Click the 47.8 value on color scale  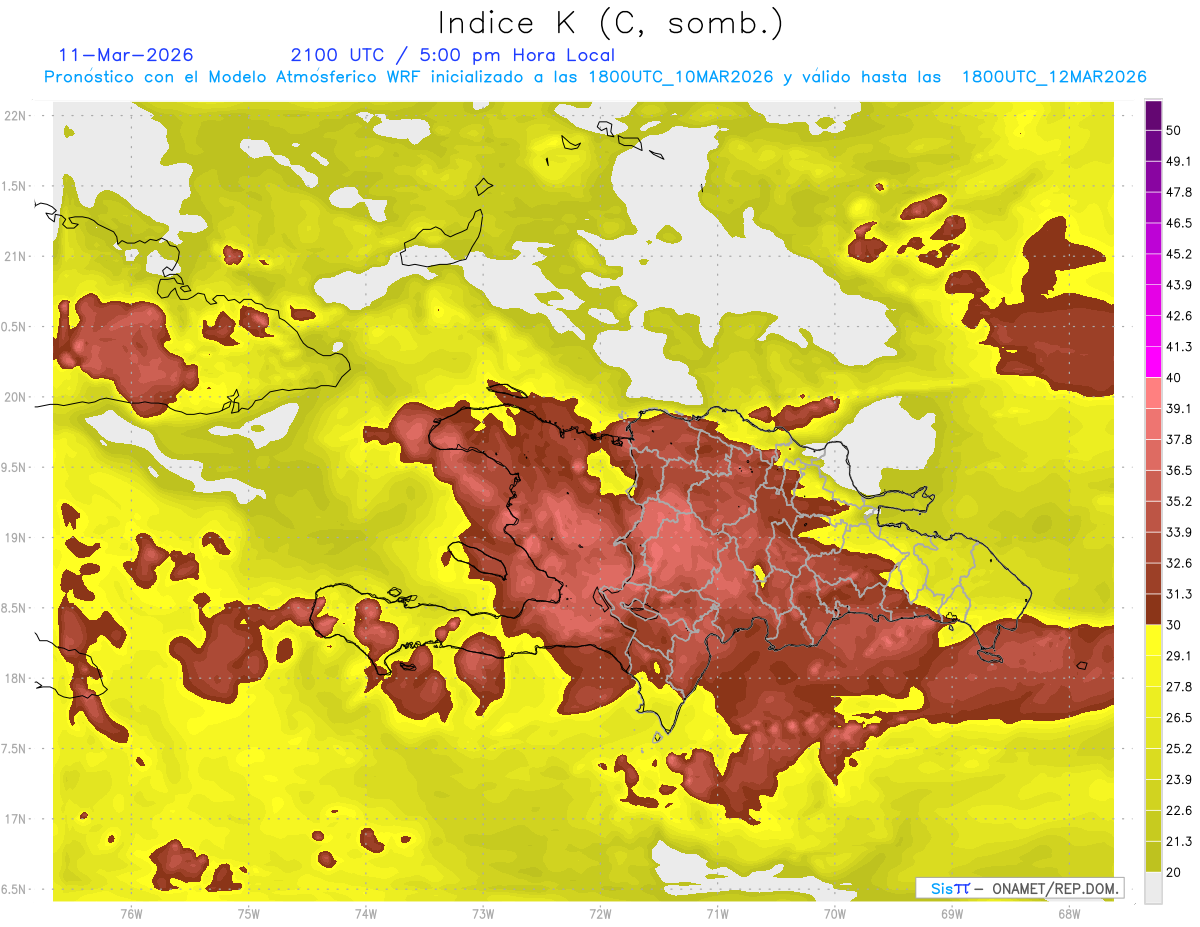[x=1179, y=192]
